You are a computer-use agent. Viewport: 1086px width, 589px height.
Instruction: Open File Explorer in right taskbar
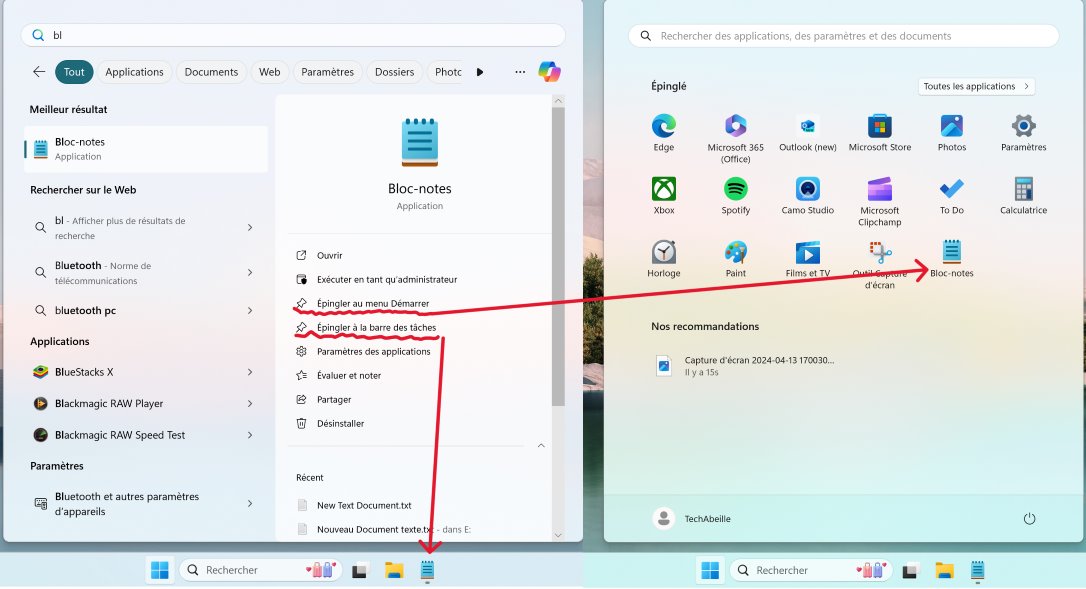(x=944, y=570)
